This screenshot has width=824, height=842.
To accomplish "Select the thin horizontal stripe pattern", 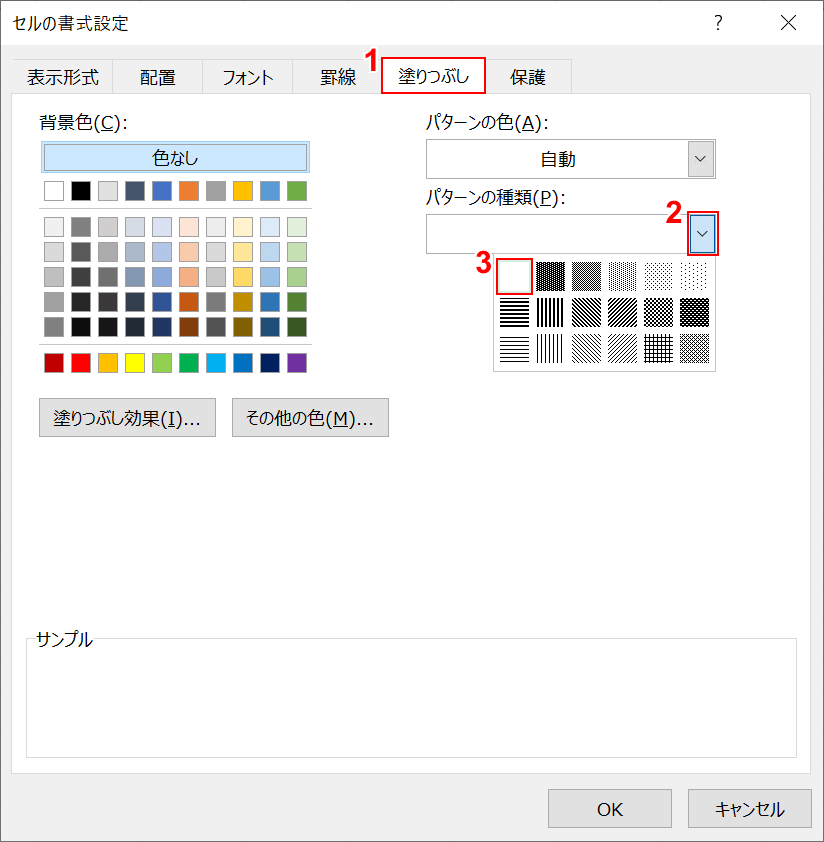I will coord(515,349).
